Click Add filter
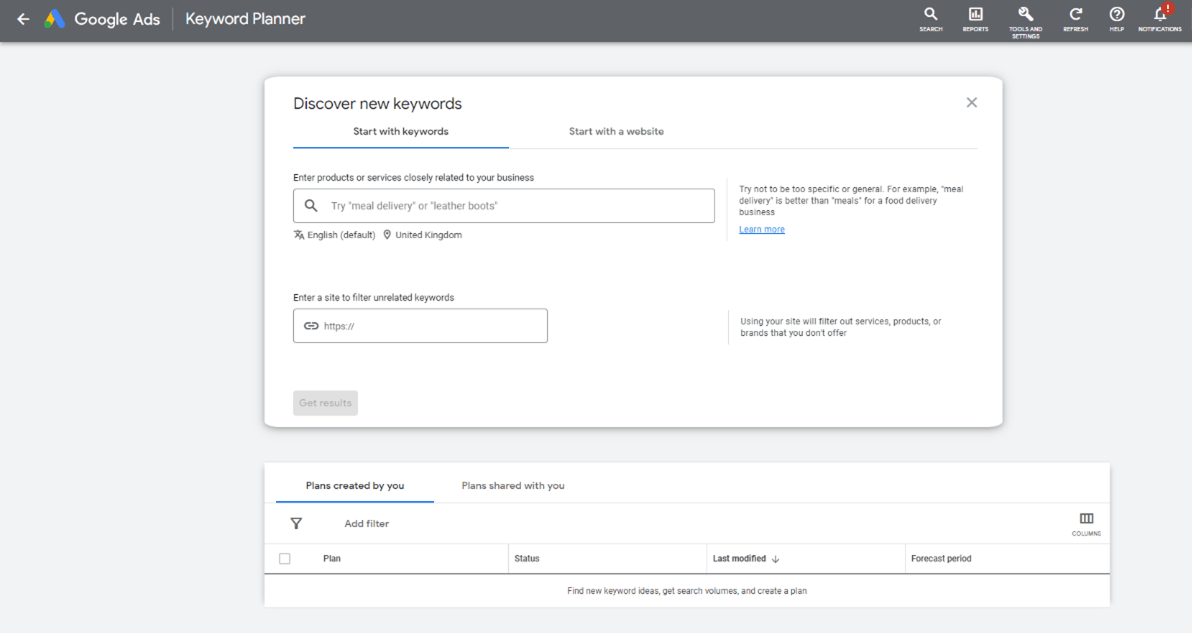The width and height of the screenshot is (1192, 633). click(x=366, y=524)
